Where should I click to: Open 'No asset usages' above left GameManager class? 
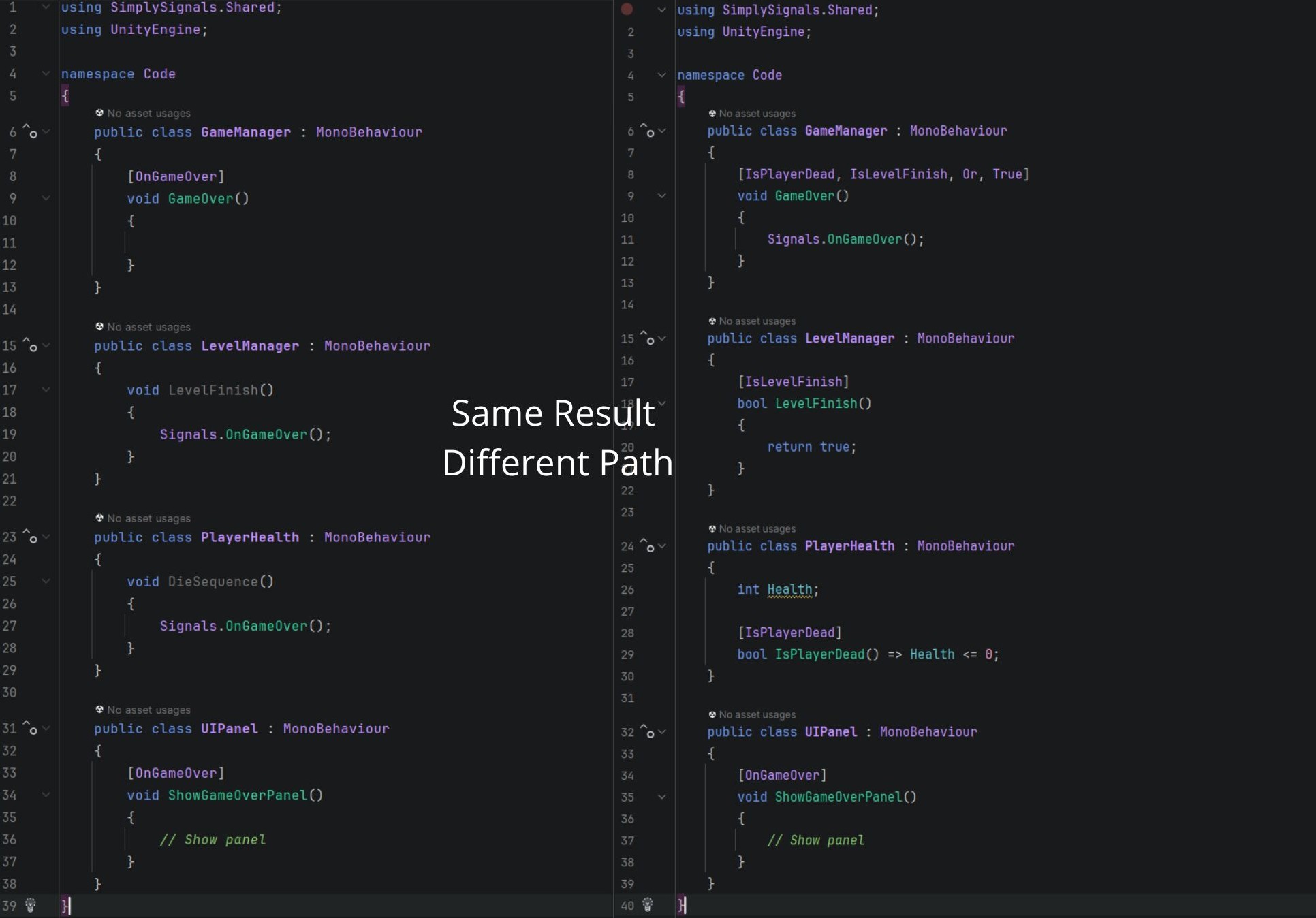(x=143, y=113)
